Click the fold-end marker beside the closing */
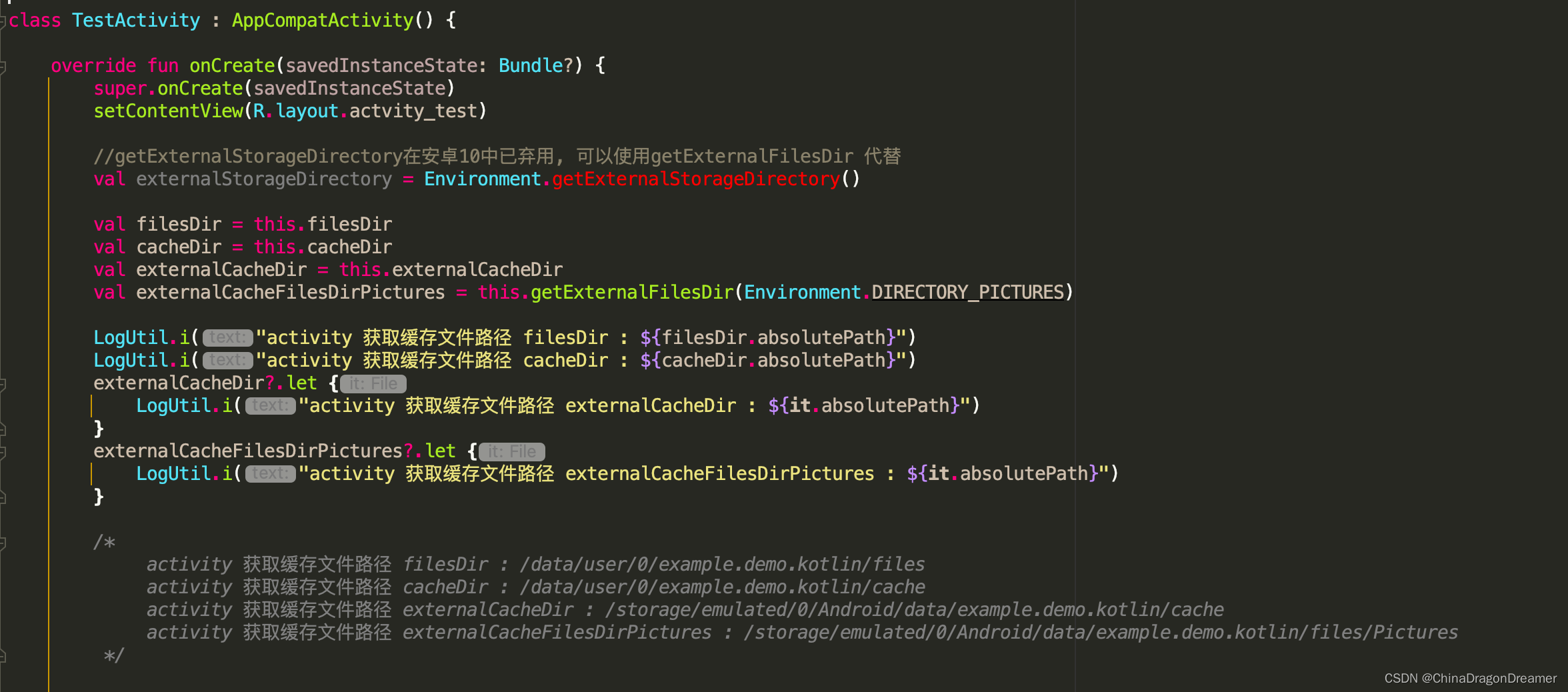The height and width of the screenshot is (692, 1568). click(x=3, y=656)
